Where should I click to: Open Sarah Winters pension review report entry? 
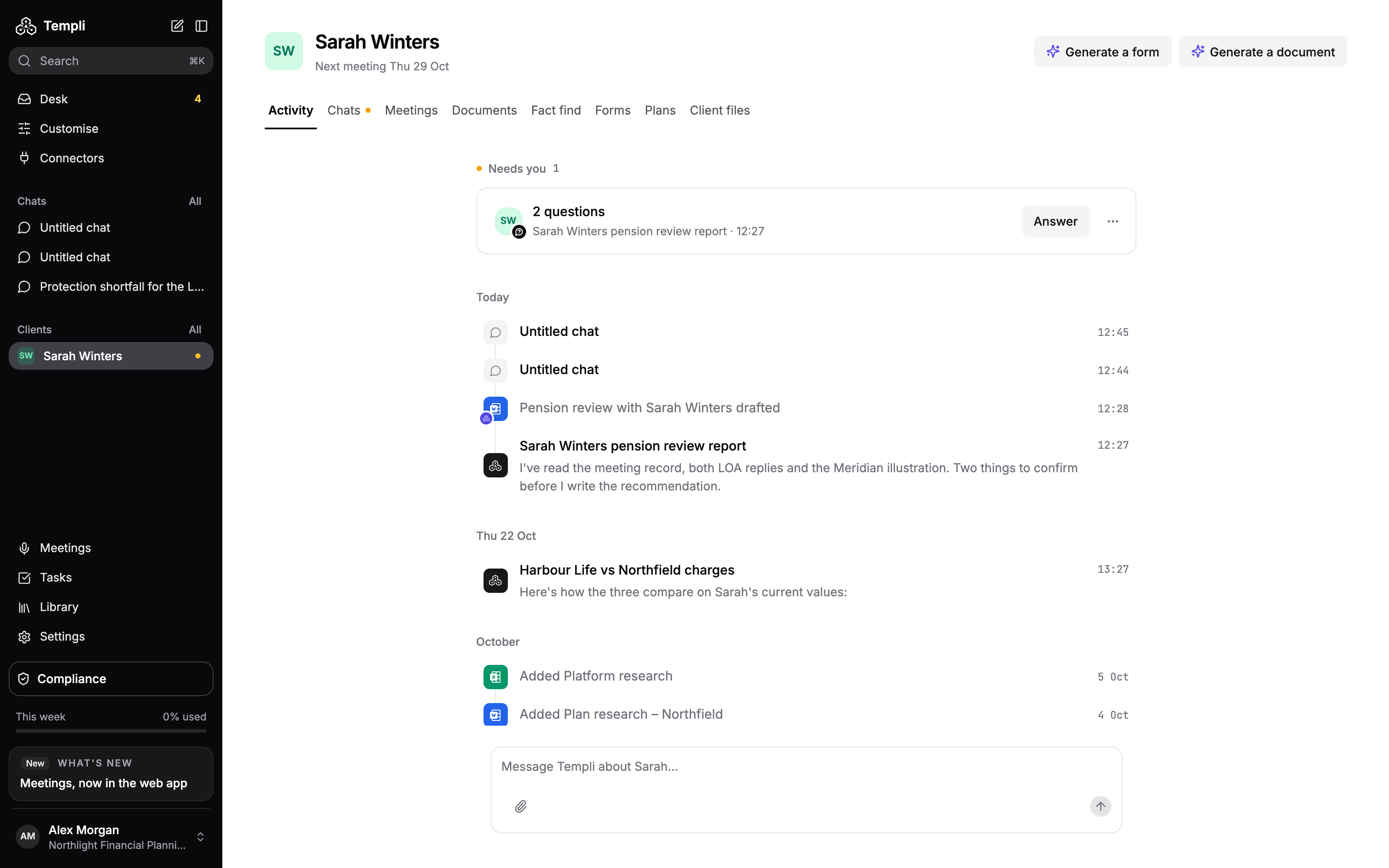pyautogui.click(x=806, y=466)
